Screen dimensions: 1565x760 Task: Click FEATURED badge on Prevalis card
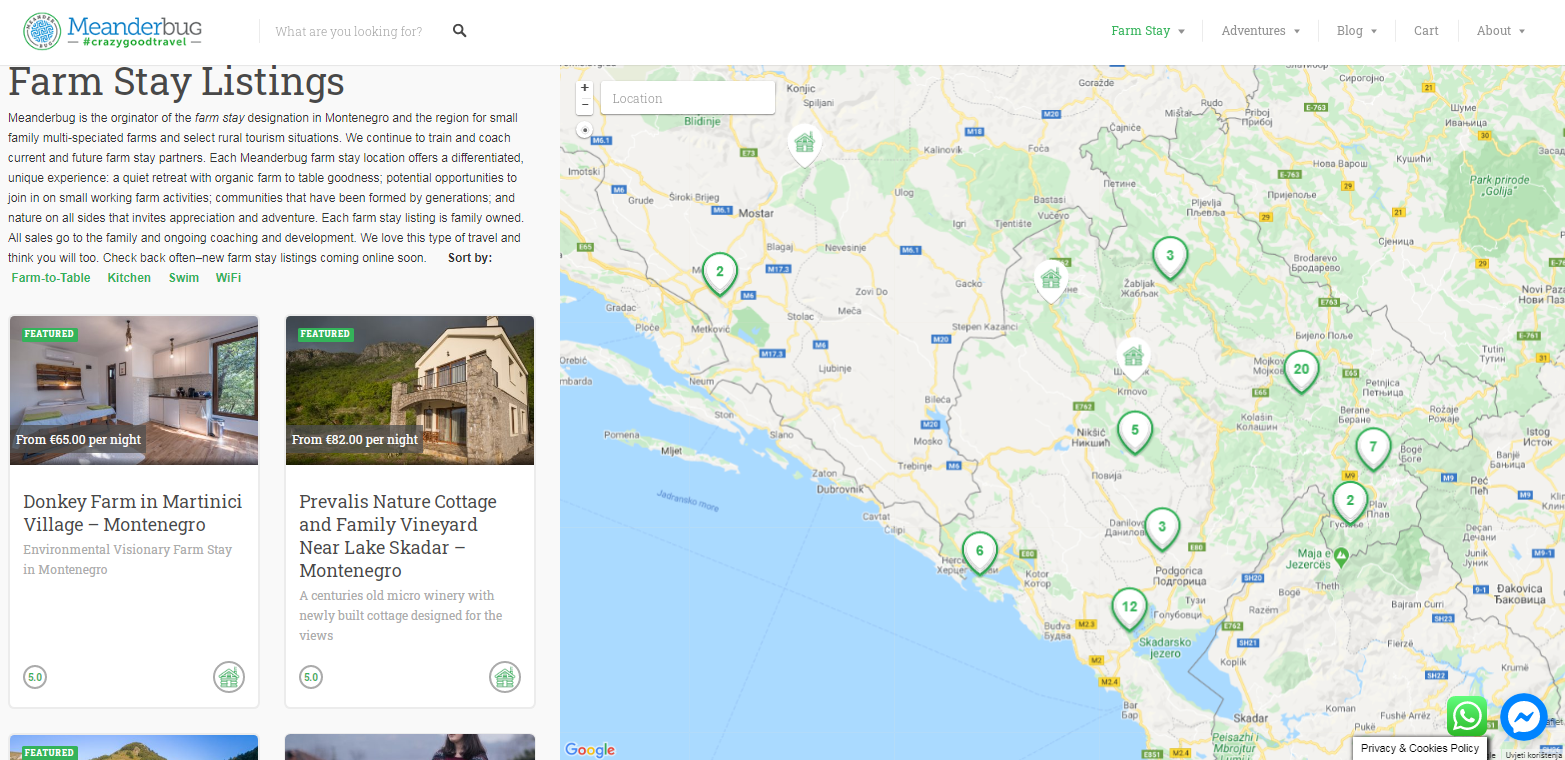click(x=325, y=334)
